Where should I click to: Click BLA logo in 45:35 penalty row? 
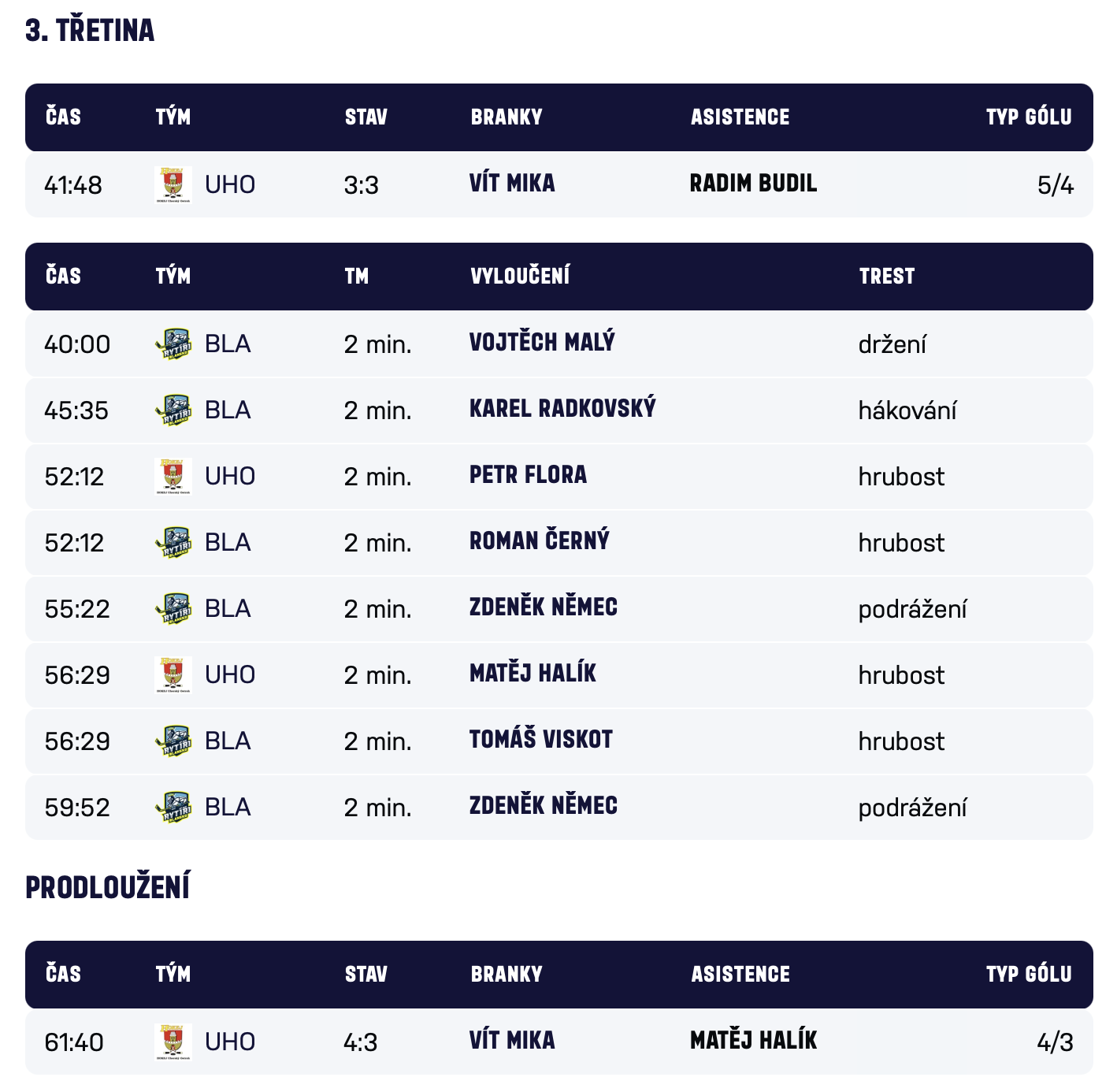(x=173, y=410)
